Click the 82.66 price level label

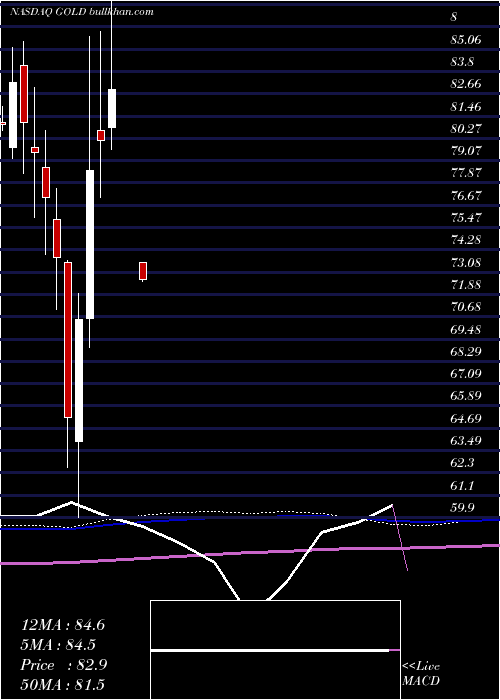466,84
